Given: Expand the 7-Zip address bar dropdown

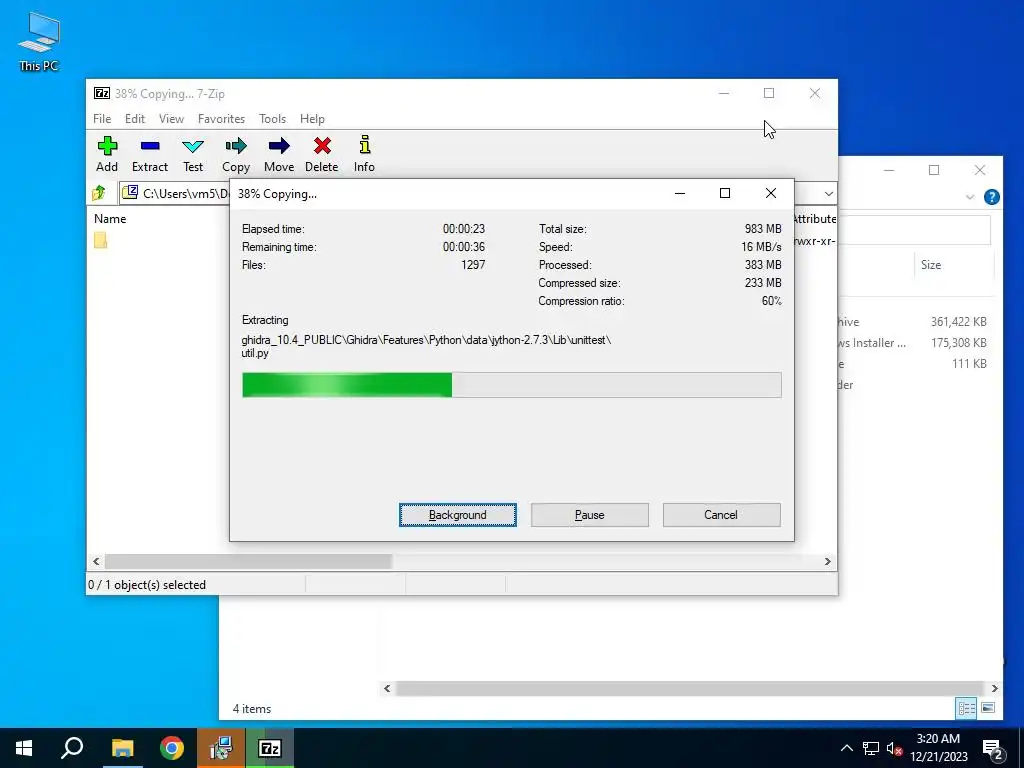Looking at the screenshot, I should point(828,193).
